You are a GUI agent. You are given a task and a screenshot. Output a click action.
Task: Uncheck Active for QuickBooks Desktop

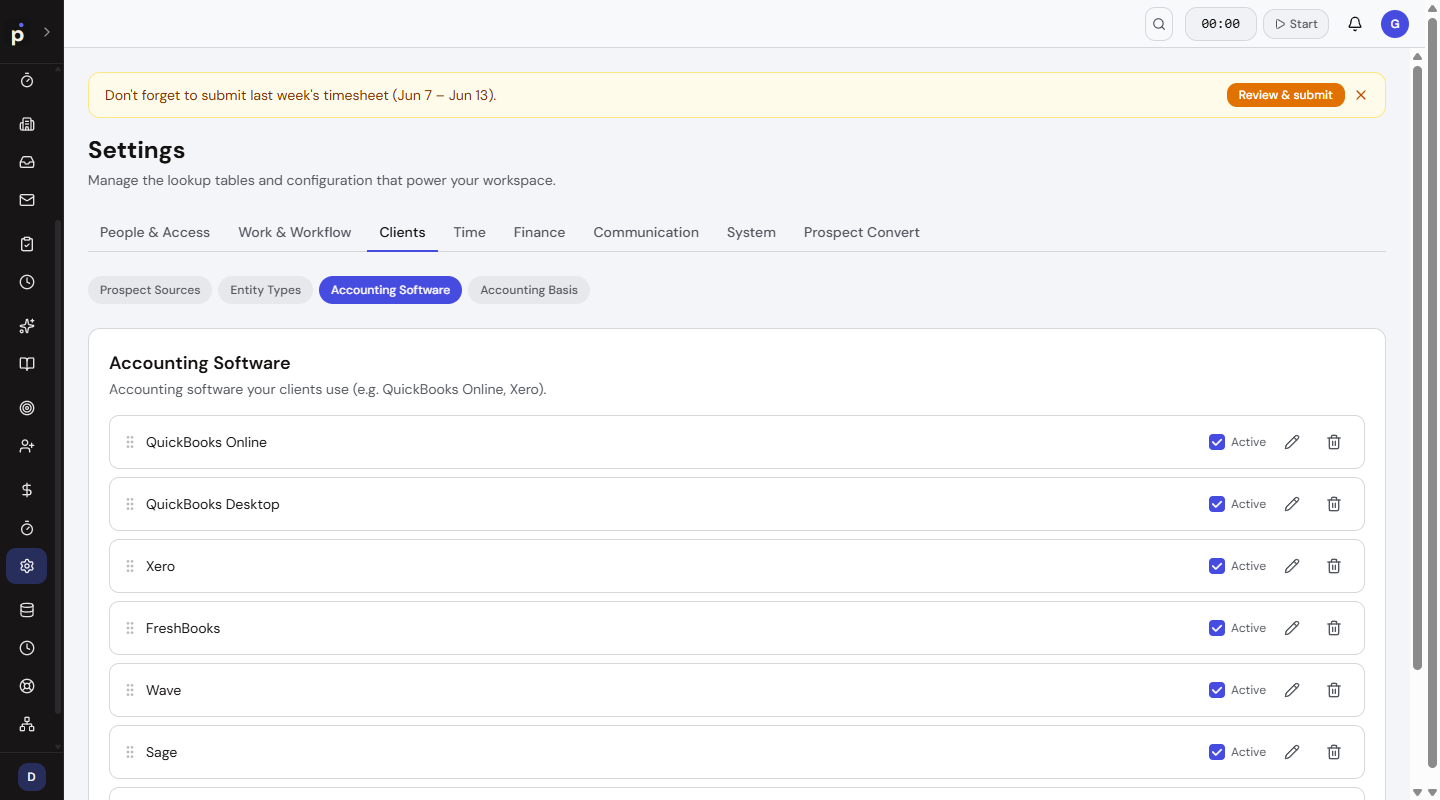1217,504
